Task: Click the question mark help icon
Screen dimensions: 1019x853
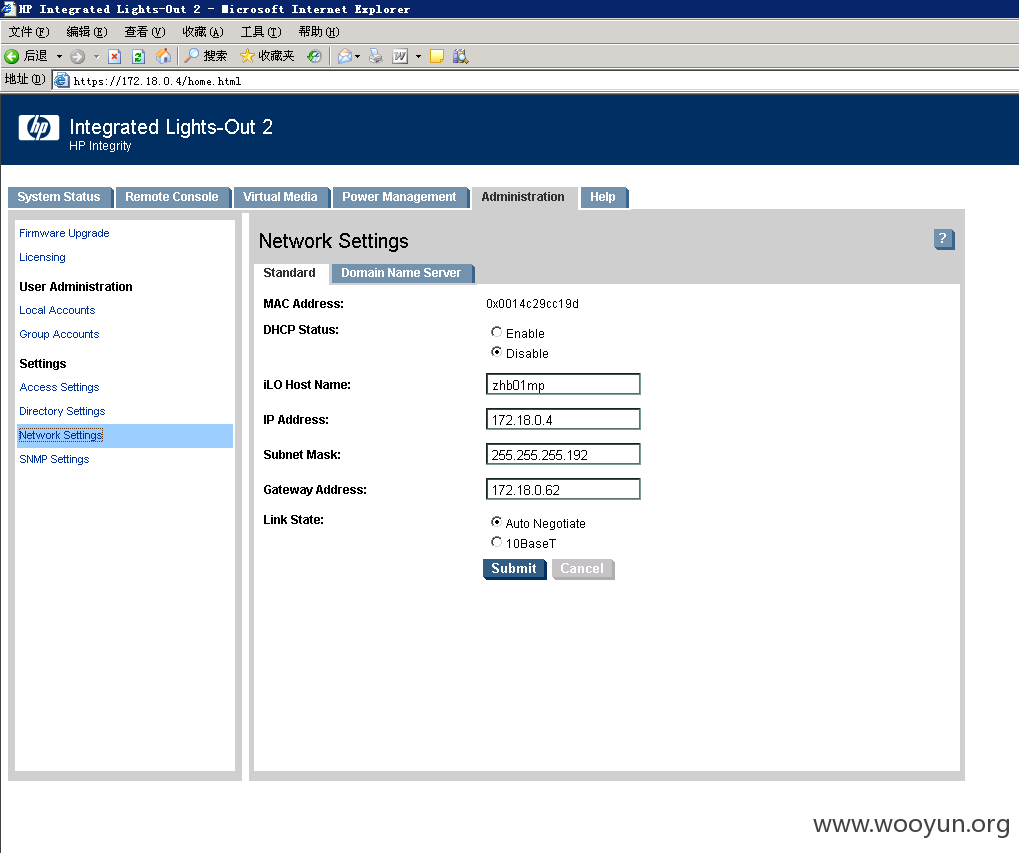Action: point(944,239)
